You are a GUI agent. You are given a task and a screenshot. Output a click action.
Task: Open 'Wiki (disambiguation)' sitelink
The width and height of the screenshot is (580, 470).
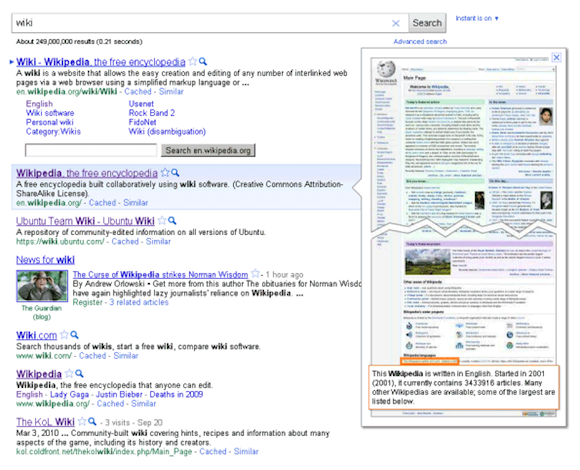coord(167,132)
